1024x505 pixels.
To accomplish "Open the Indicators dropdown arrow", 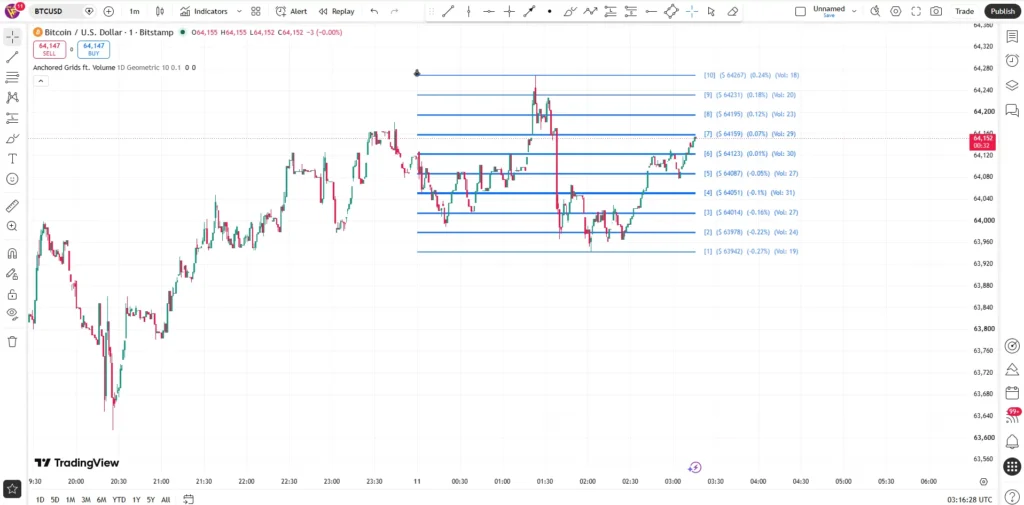I will pos(239,11).
